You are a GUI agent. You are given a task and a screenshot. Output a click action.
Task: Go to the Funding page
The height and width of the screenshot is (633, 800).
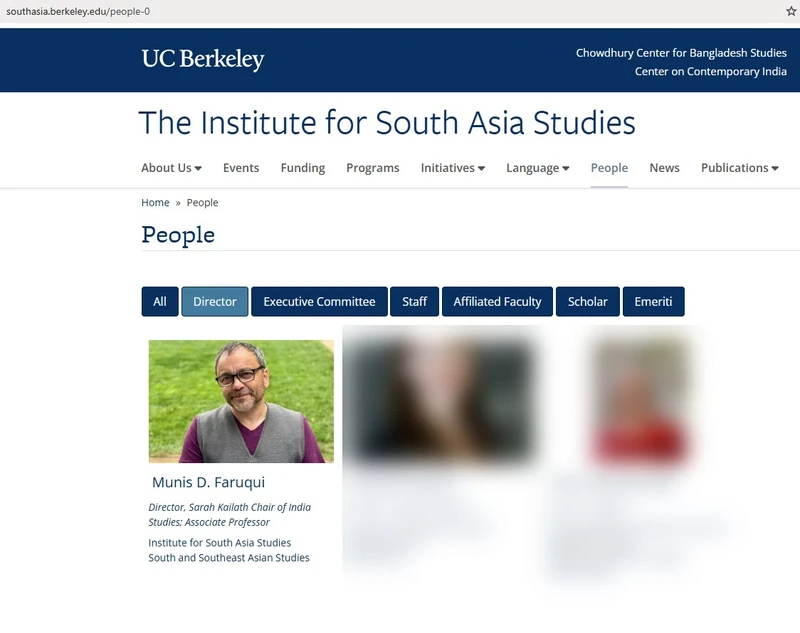point(302,168)
